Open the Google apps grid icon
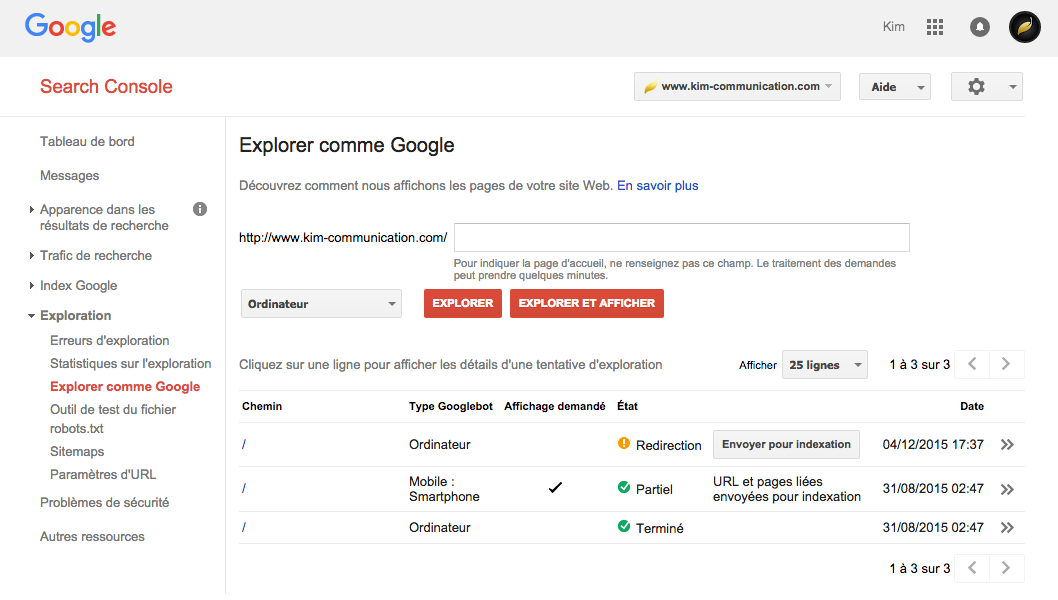The image size is (1058, 600). pos(935,27)
